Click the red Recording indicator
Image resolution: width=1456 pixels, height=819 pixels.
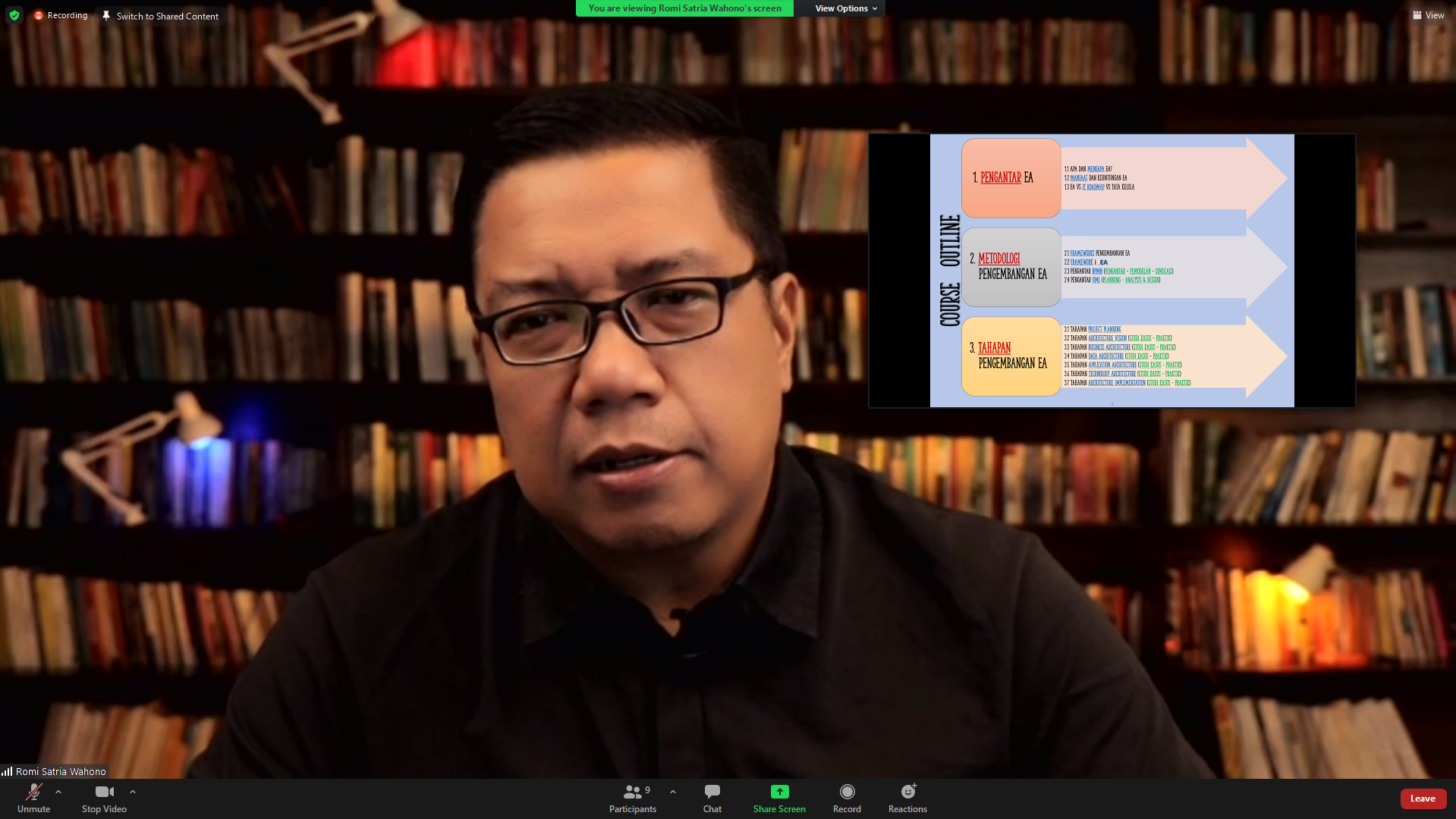tap(39, 15)
